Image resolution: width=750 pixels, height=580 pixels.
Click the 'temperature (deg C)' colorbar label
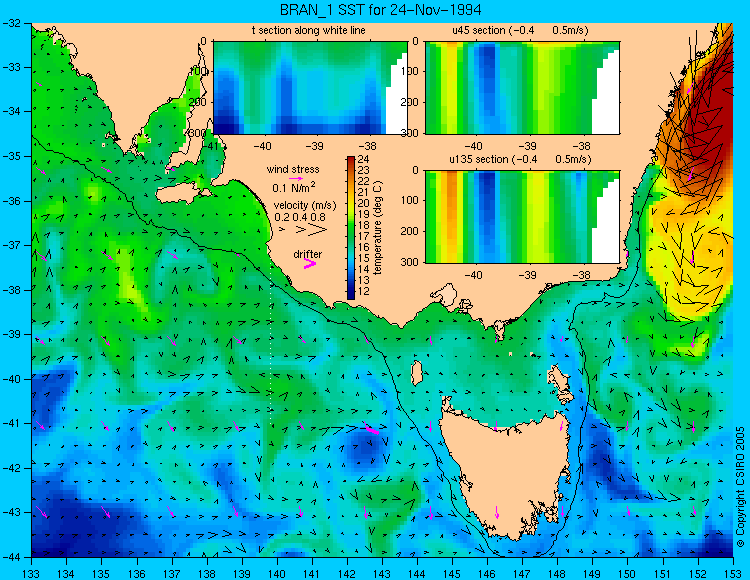pos(378,228)
